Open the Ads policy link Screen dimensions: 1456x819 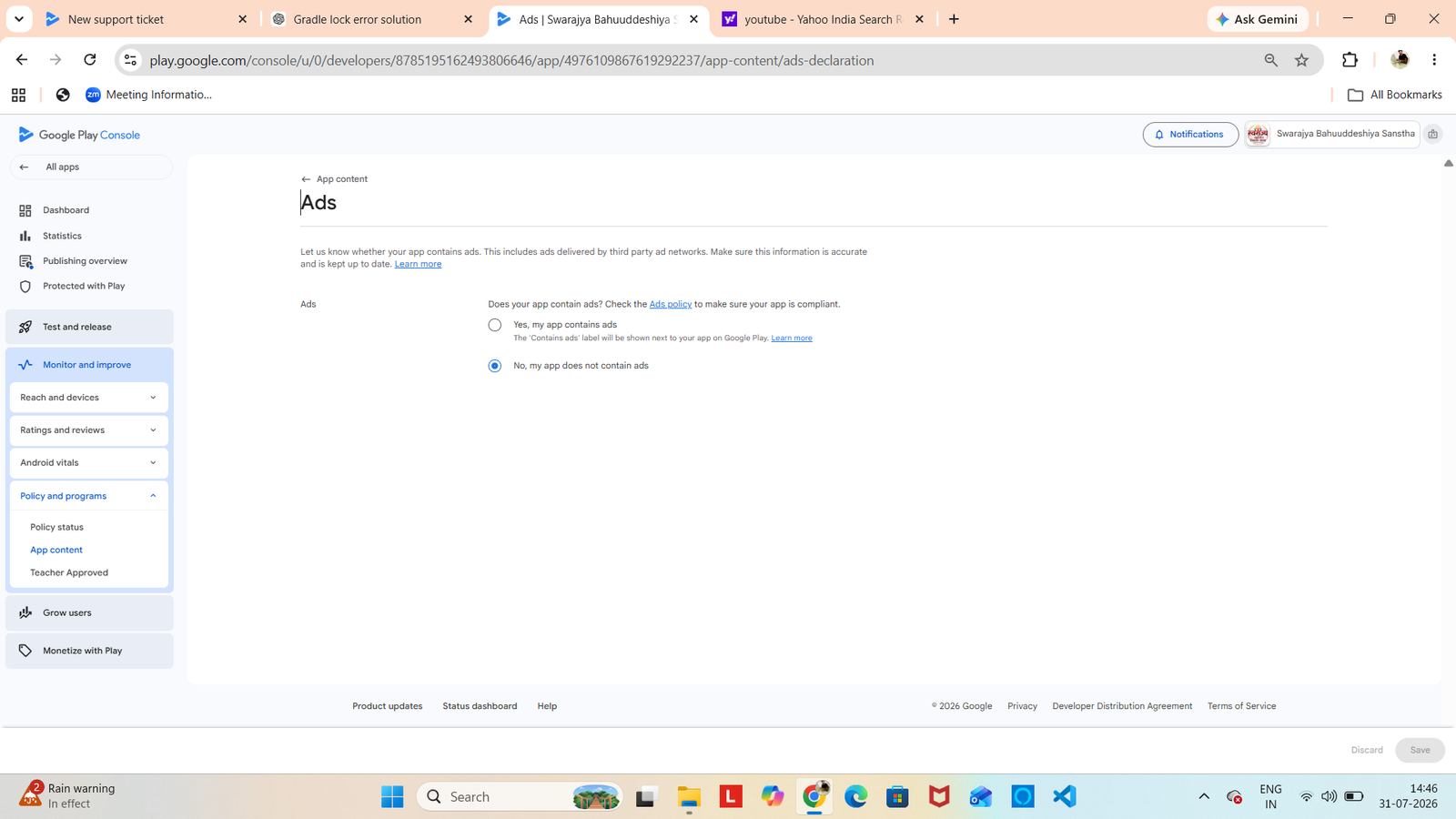[x=671, y=304]
